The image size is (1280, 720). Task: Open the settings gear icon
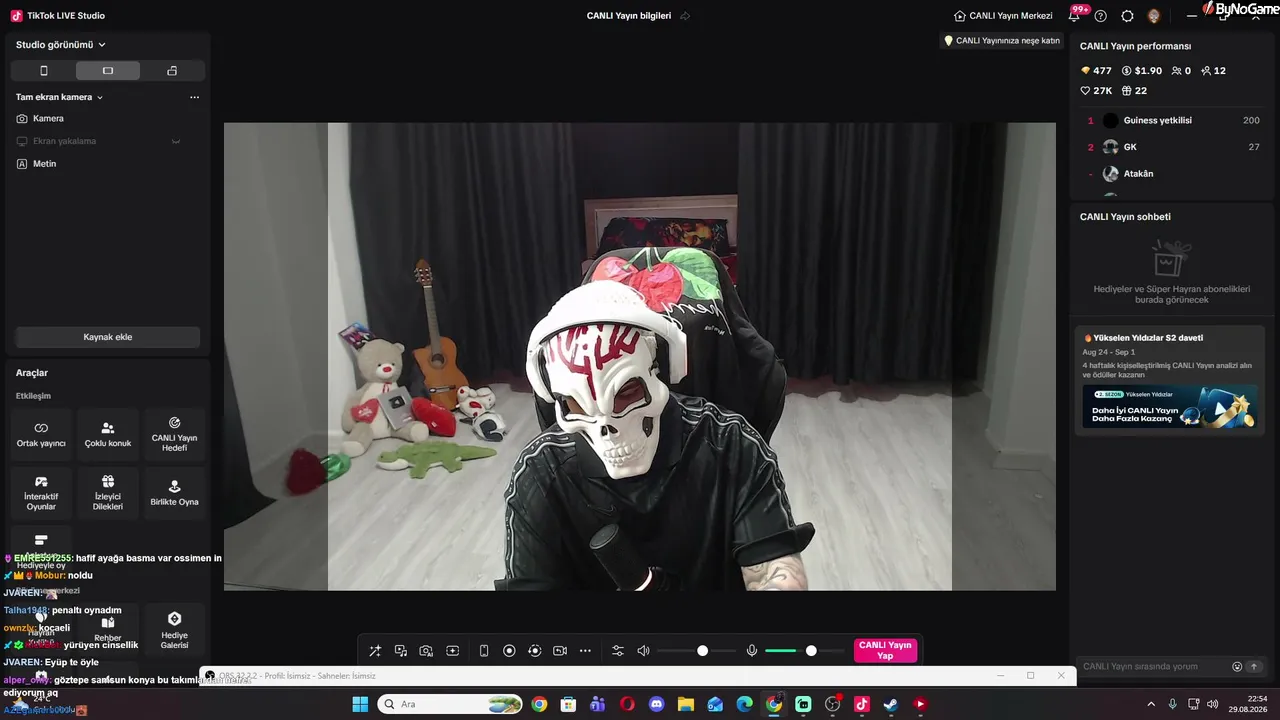(x=1128, y=16)
